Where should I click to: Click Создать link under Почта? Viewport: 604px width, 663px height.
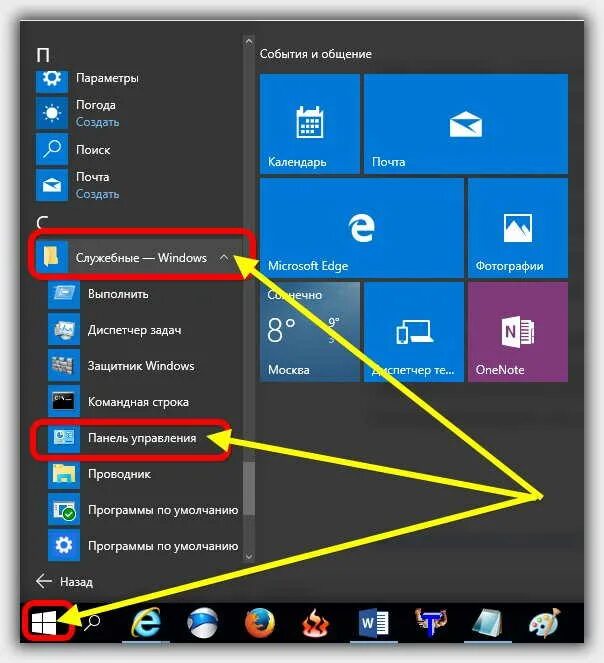pyautogui.click(x=98, y=194)
